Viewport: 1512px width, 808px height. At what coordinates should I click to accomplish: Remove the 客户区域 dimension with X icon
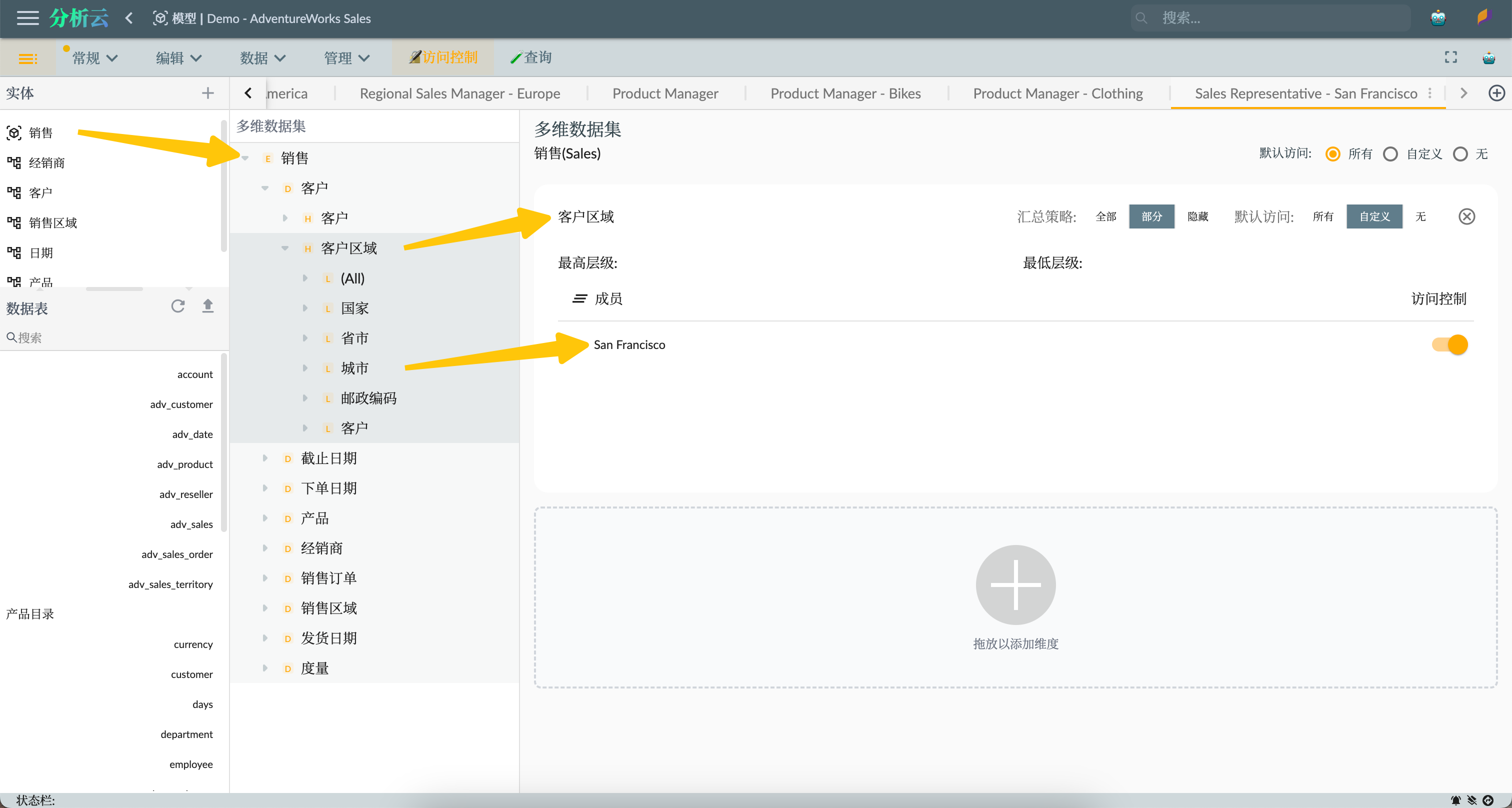pos(1466,216)
